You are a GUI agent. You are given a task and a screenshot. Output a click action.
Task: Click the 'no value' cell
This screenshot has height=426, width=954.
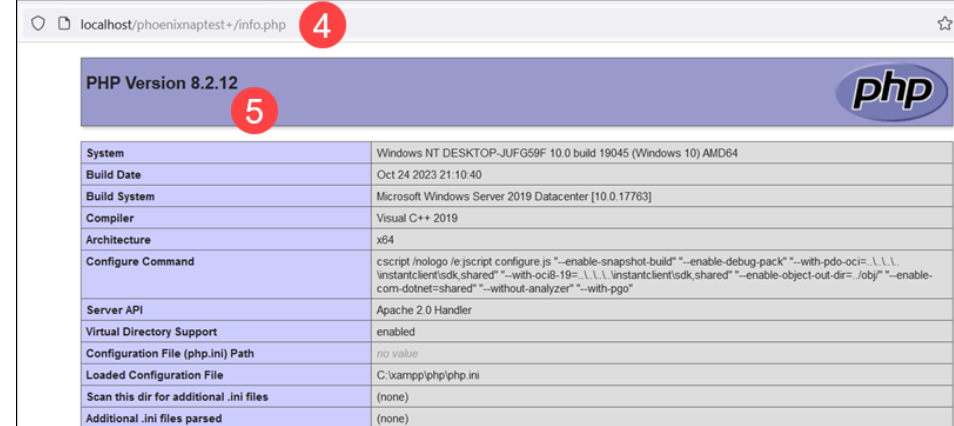(x=397, y=354)
